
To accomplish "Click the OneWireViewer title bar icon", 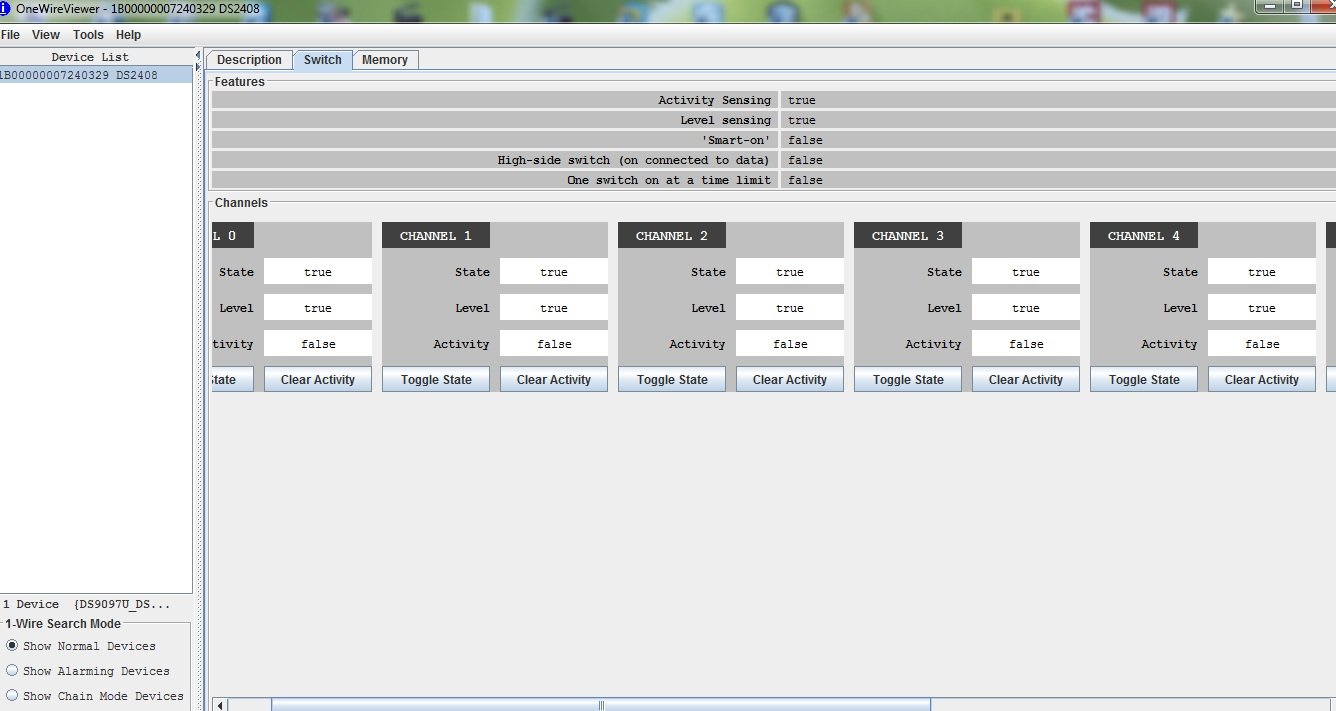I will pos(5,8).
